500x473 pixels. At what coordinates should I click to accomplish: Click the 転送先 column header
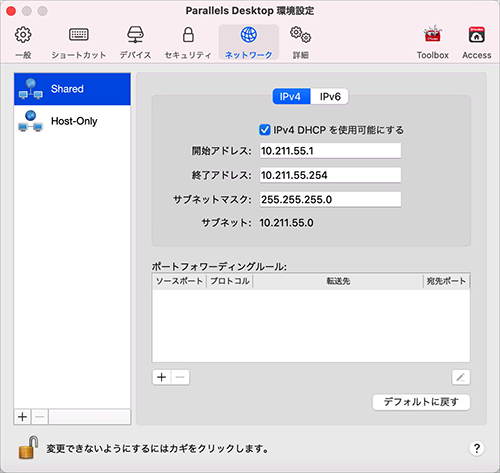click(338, 281)
